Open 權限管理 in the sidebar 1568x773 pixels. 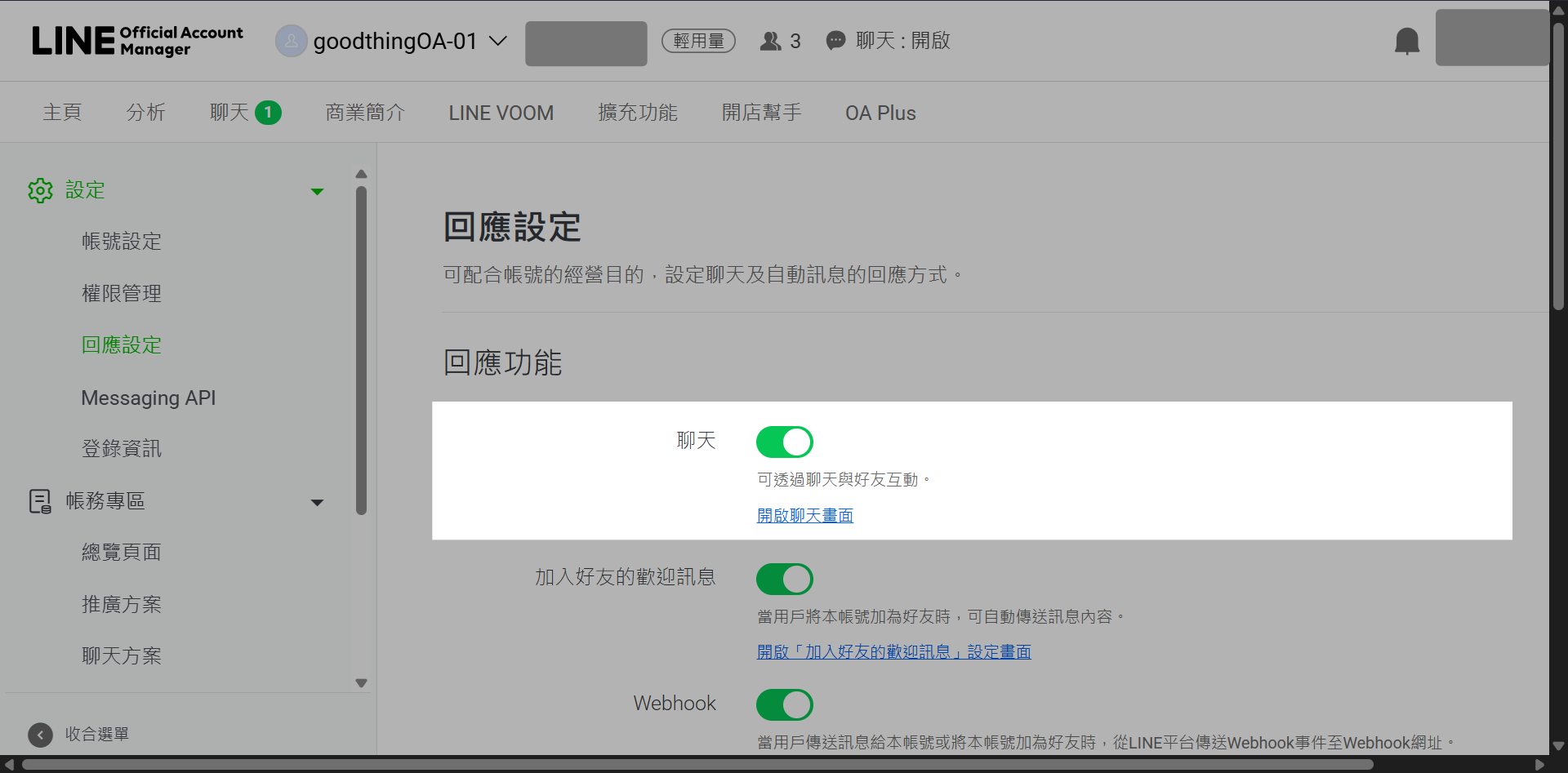click(122, 293)
